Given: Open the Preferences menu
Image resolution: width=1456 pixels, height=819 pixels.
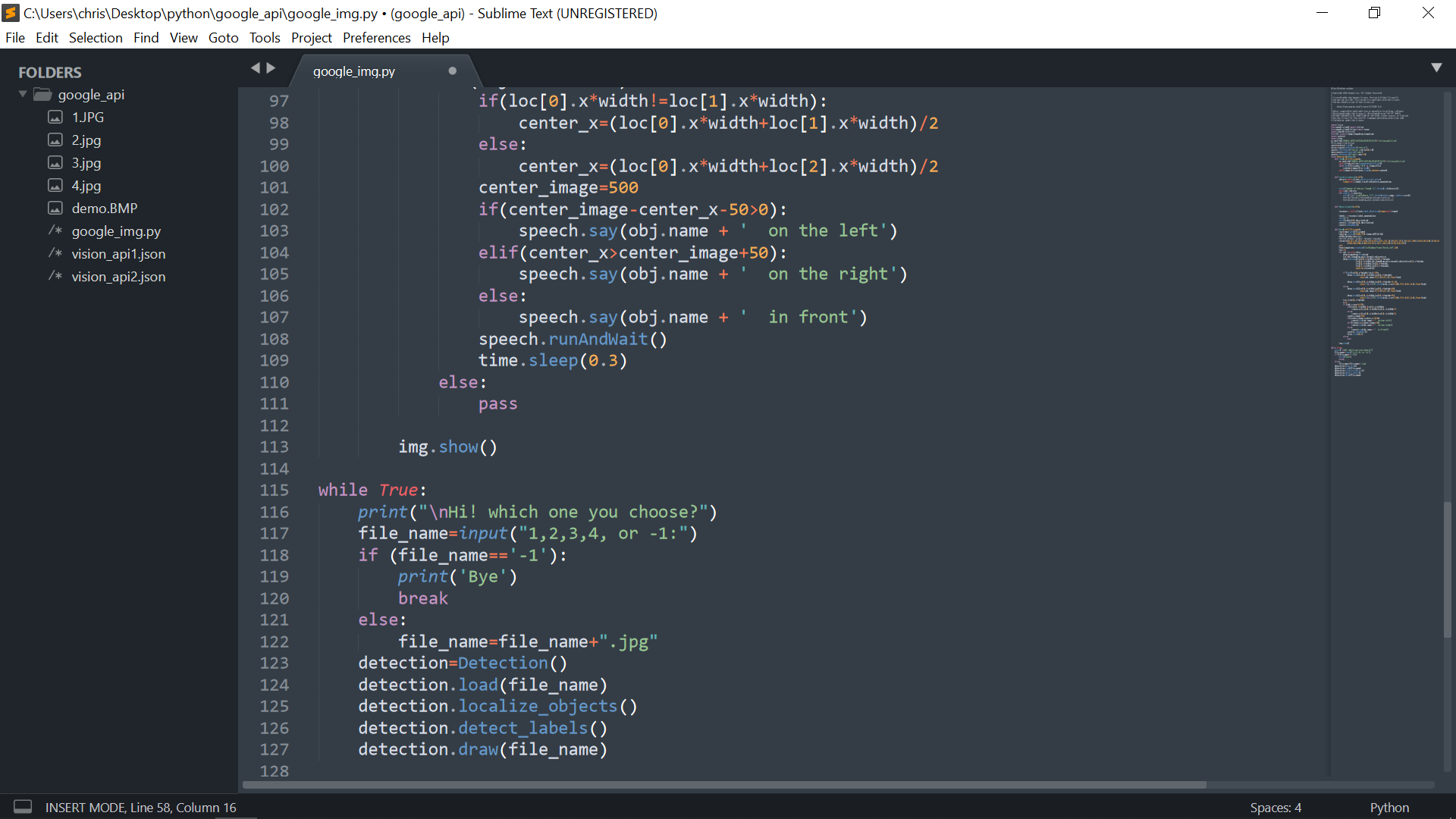Looking at the screenshot, I should tap(376, 38).
